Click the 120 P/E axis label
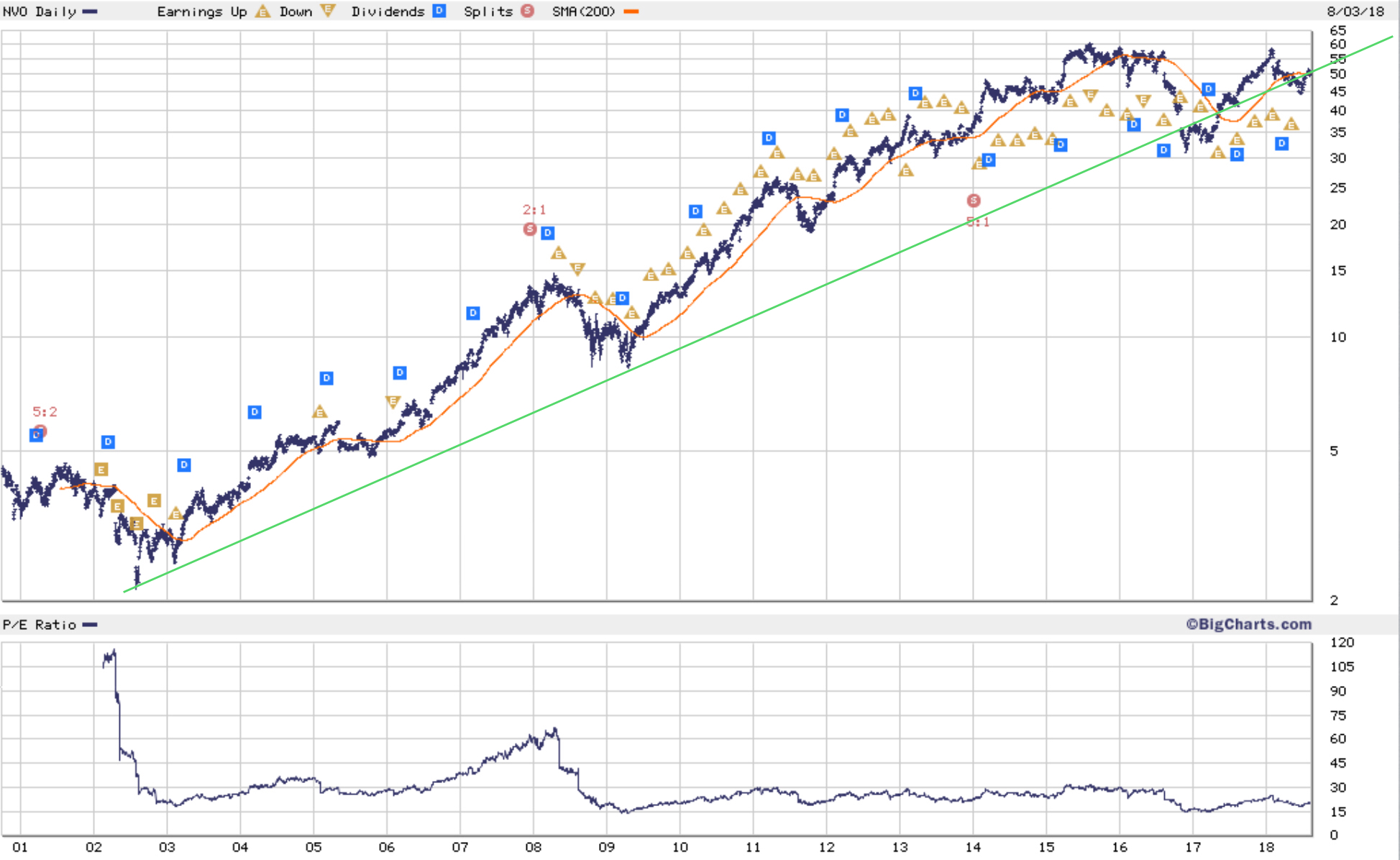The height and width of the screenshot is (860, 1400). tap(1342, 642)
